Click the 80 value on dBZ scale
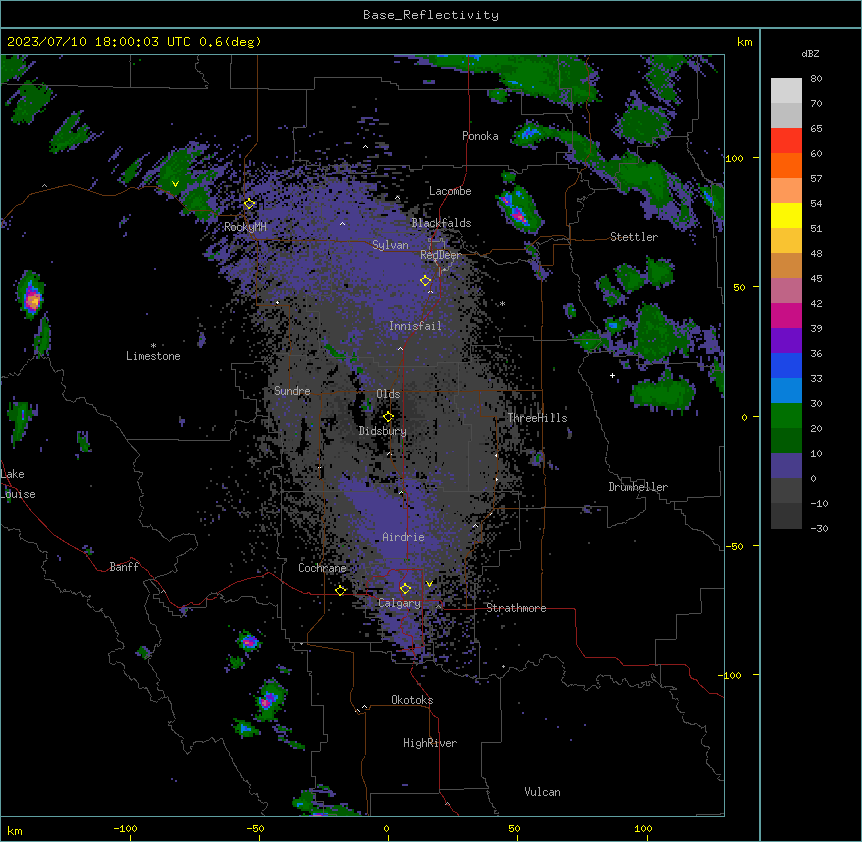 (816, 79)
